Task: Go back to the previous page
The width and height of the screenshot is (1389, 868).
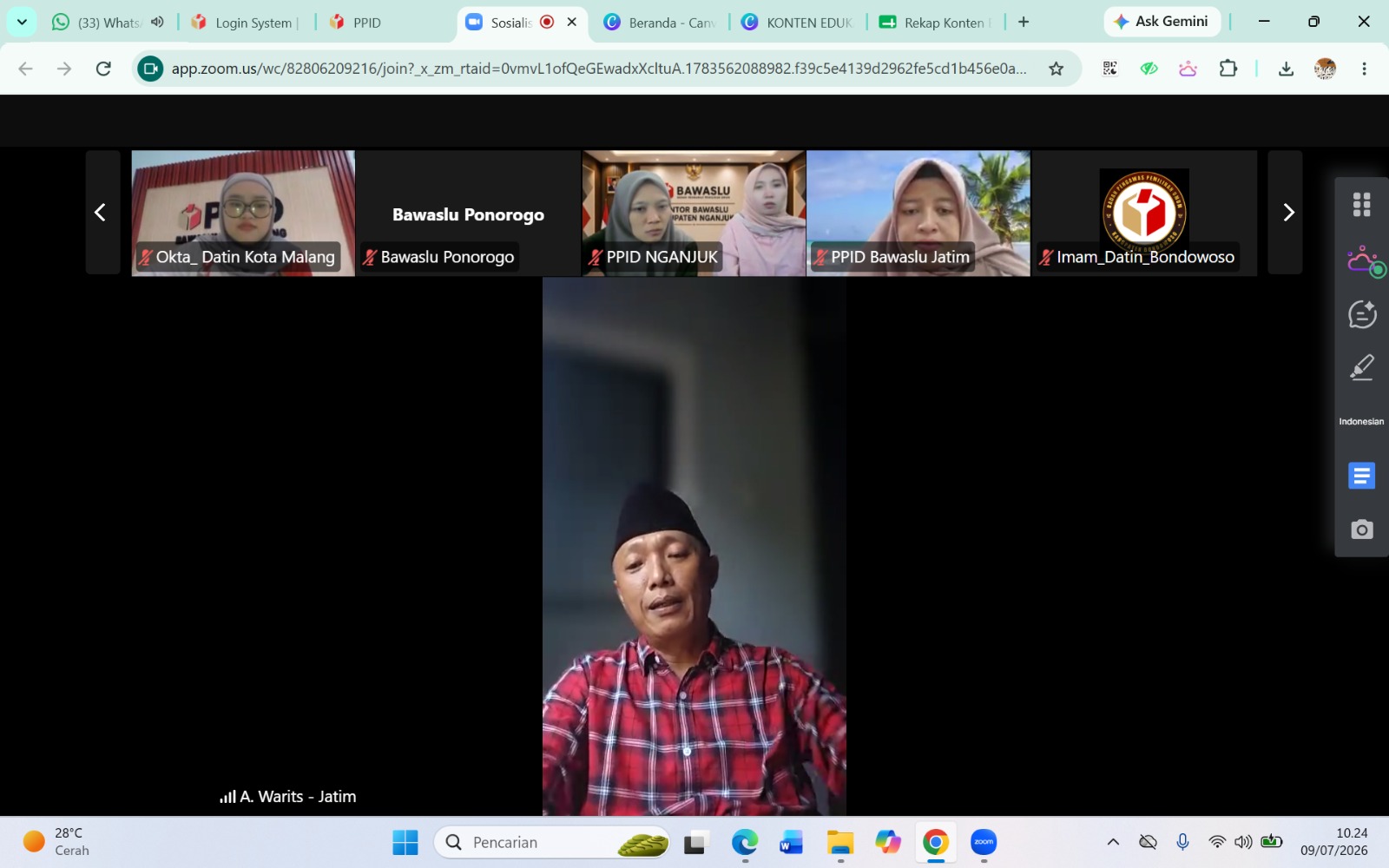Action: point(25,69)
